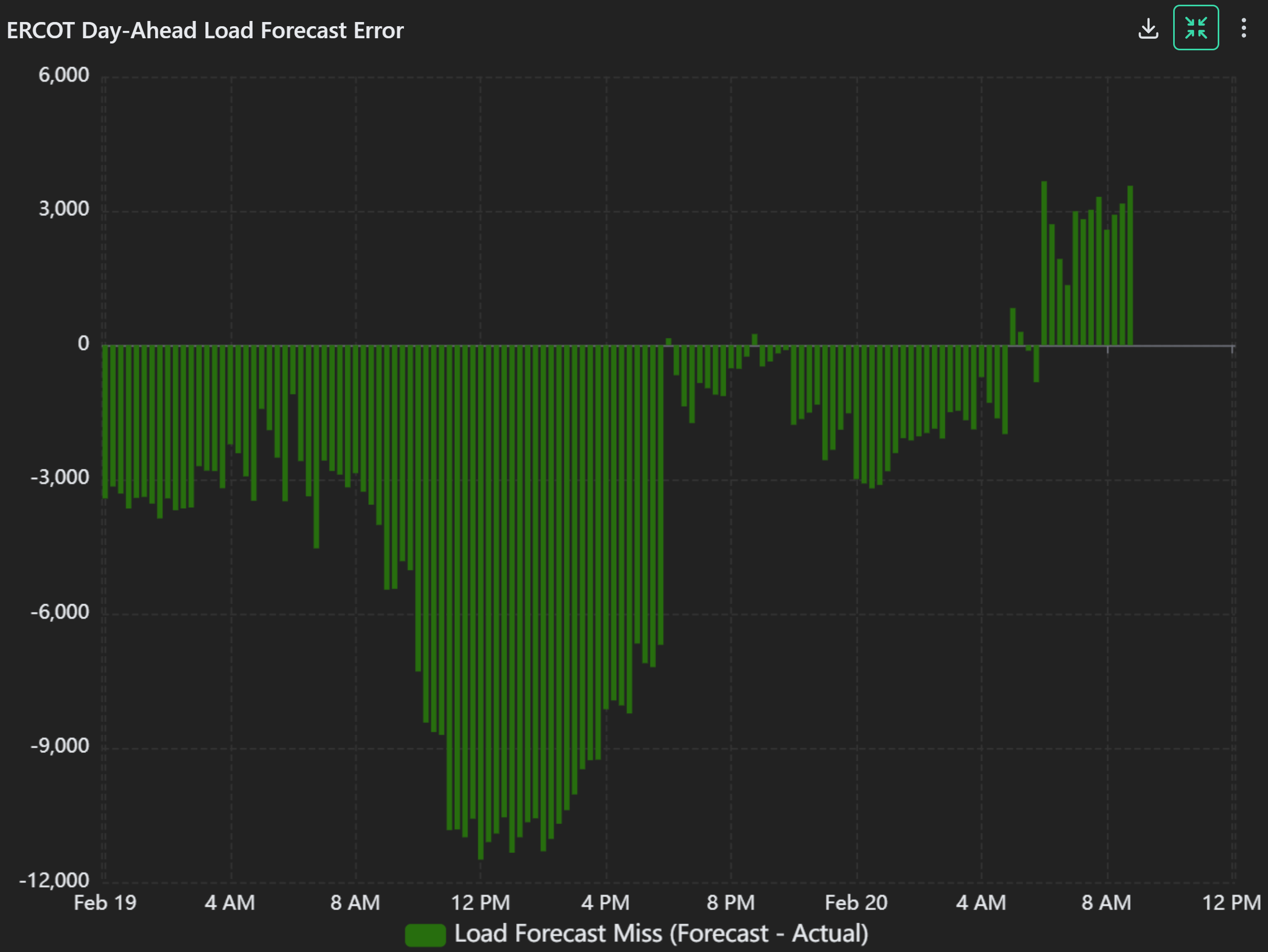Click the ERCOT Day-Ahead Load Forecast Error title

(205, 30)
